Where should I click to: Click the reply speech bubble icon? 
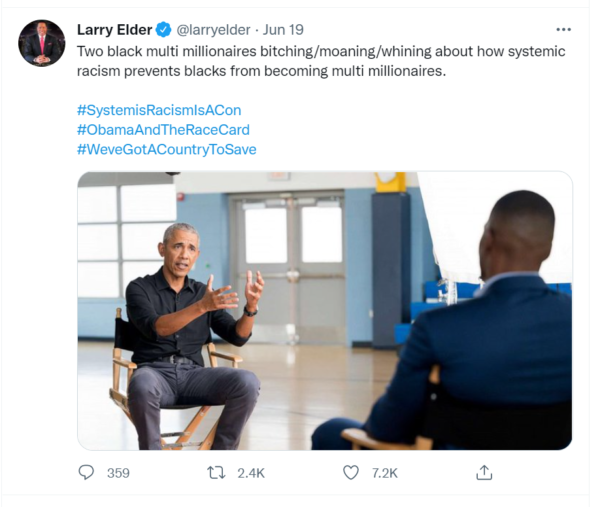[x=87, y=472]
